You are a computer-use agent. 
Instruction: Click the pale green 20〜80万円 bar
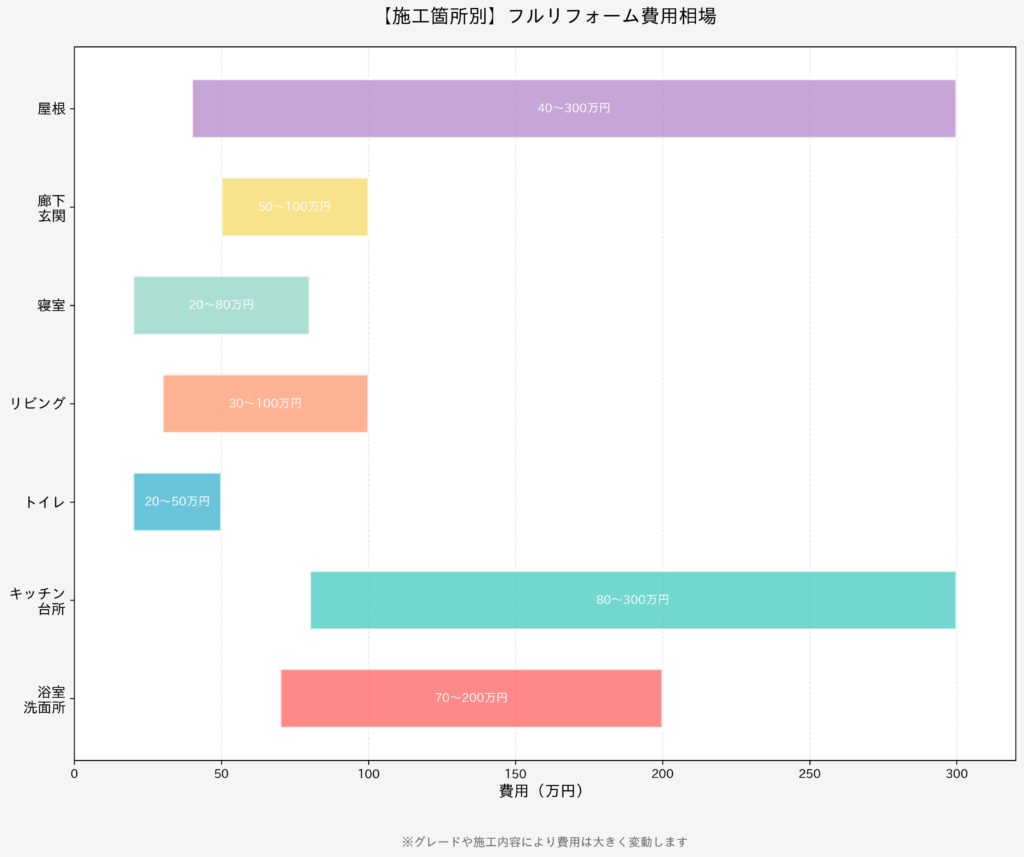click(221, 305)
